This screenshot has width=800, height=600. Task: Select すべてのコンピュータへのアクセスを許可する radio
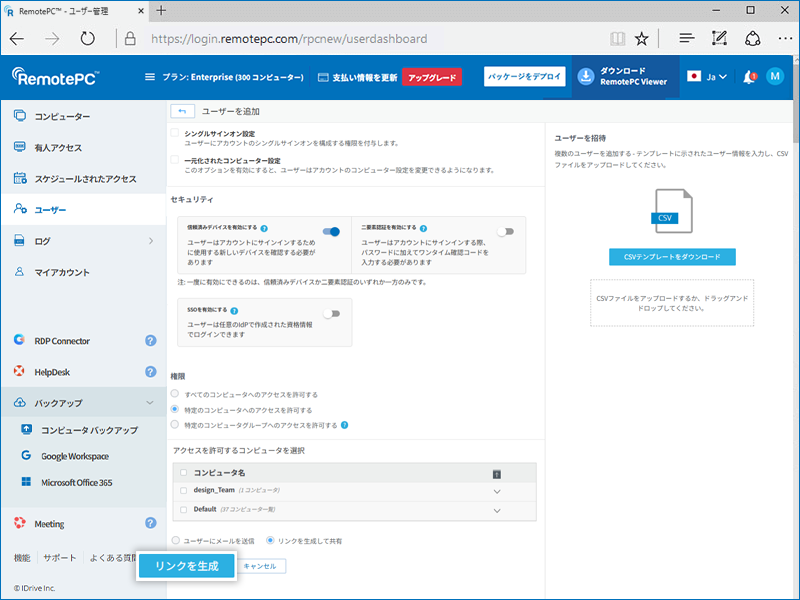pos(174,393)
